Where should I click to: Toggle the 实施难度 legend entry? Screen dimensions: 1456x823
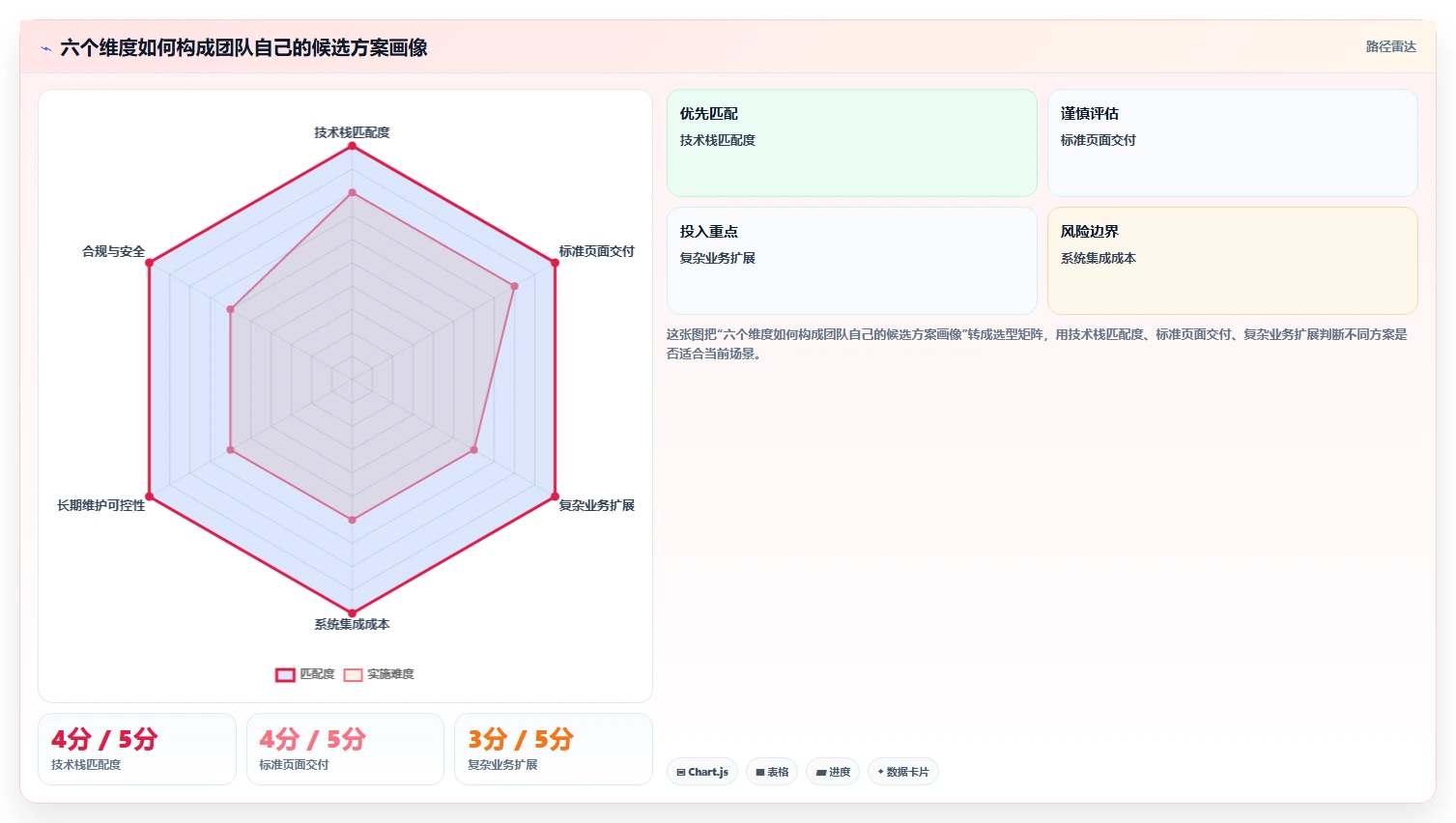click(379, 674)
